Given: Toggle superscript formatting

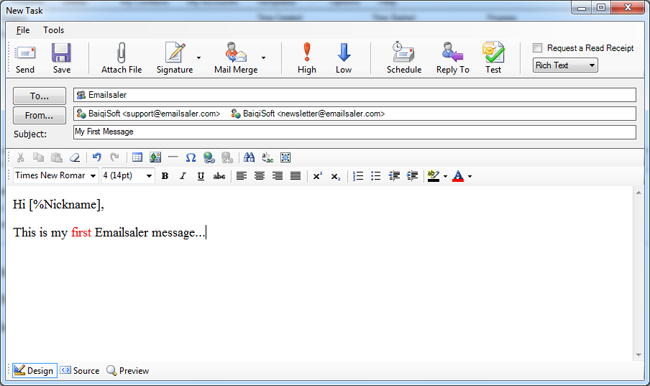Looking at the screenshot, I should [318, 176].
